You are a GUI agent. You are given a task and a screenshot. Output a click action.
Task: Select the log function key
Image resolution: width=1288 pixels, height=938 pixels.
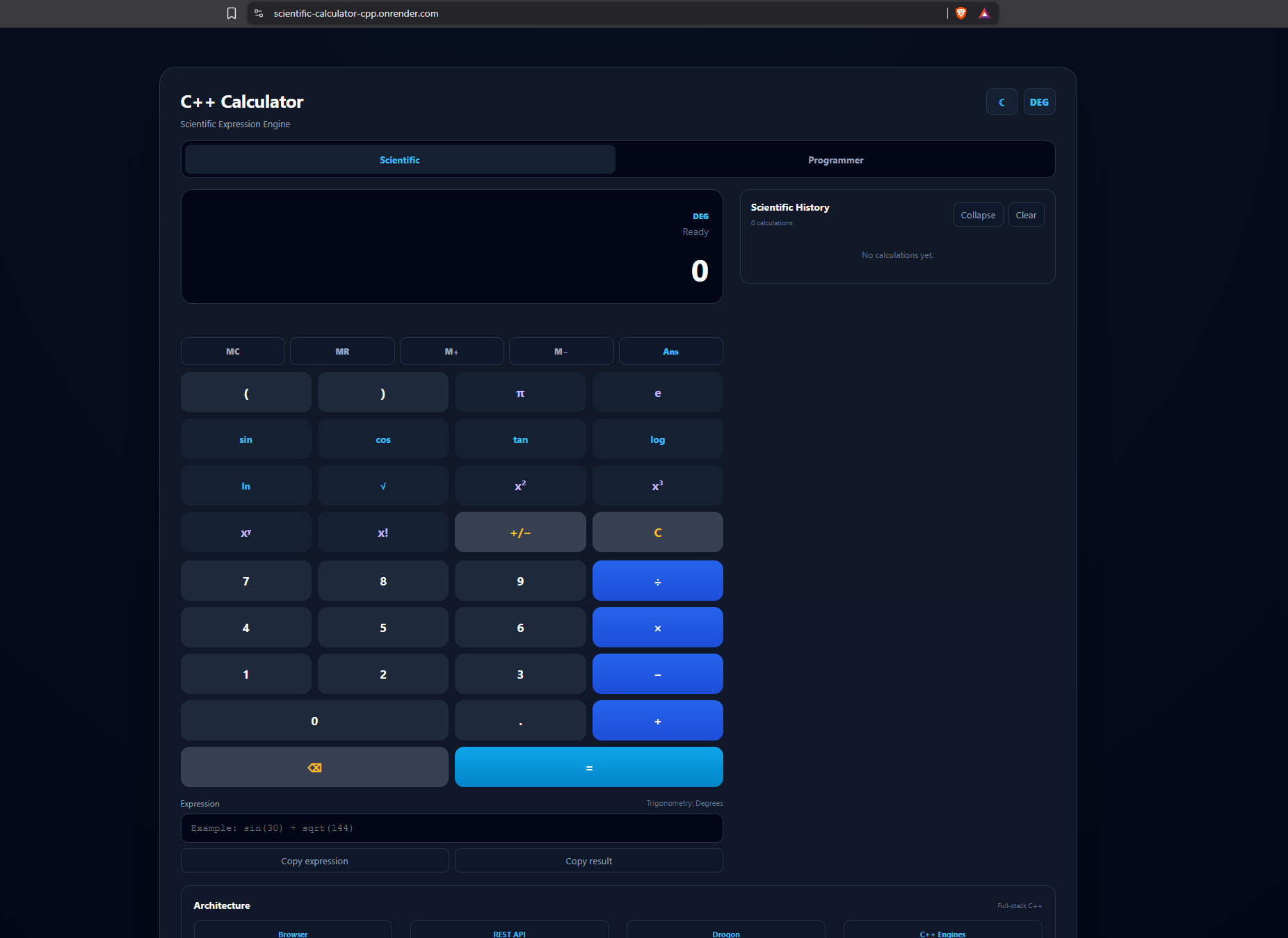pyautogui.click(x=658, y=439)
